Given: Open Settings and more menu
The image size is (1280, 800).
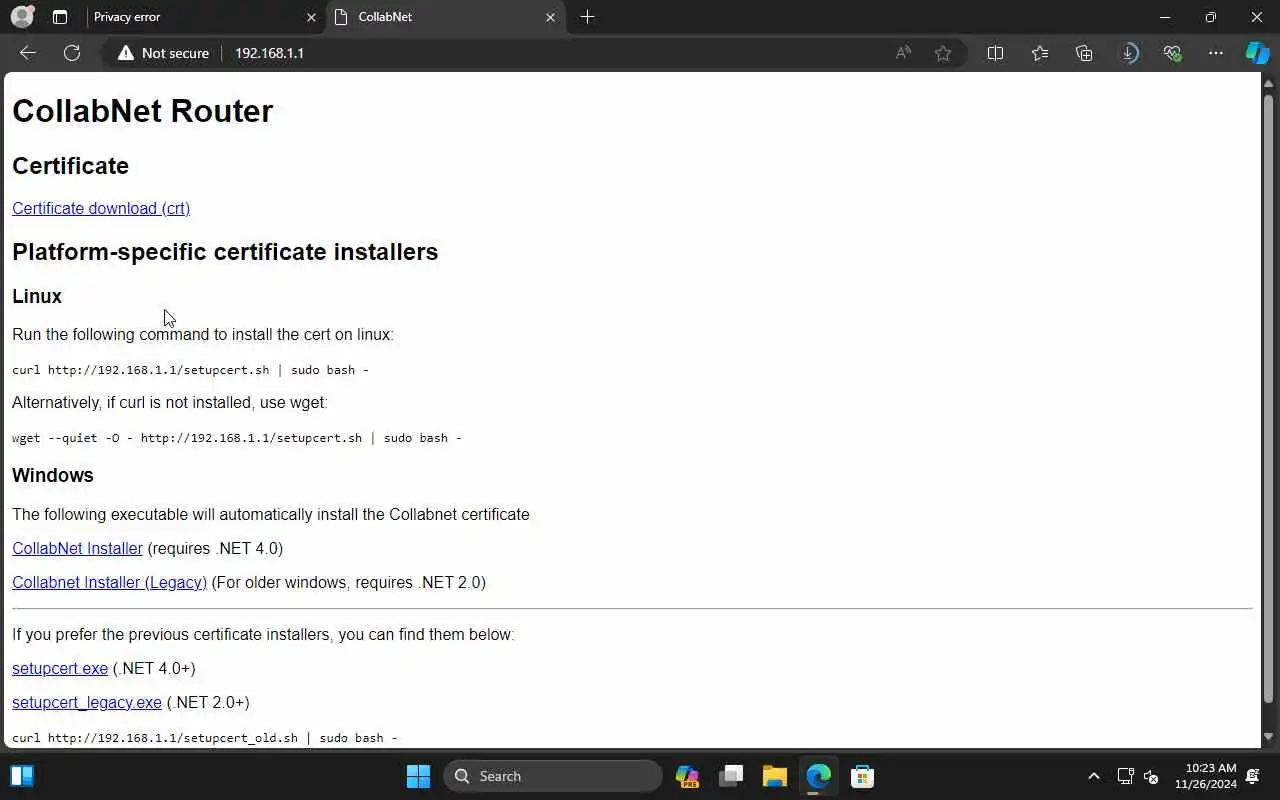Looking at the screenshot, I should (x=1216, y=53).
